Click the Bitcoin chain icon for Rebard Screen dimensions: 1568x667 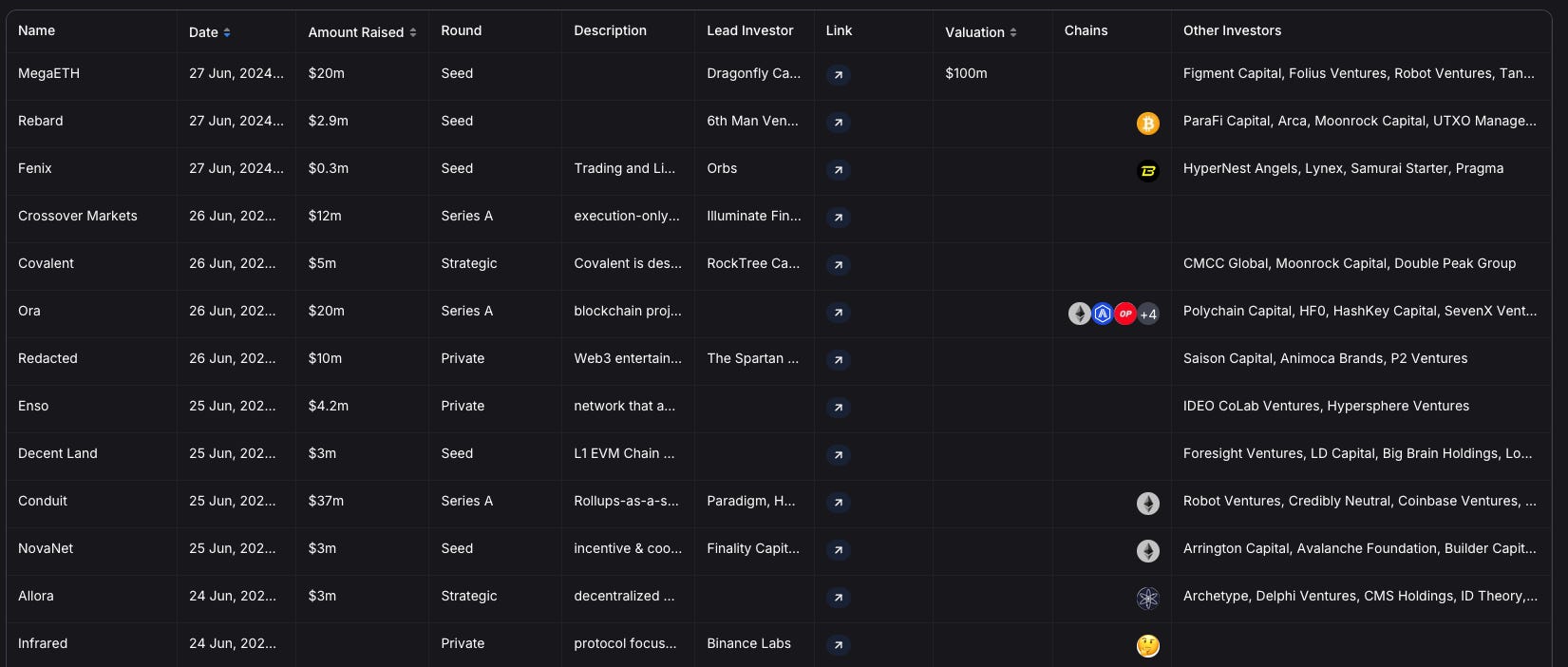point(1148,124)
